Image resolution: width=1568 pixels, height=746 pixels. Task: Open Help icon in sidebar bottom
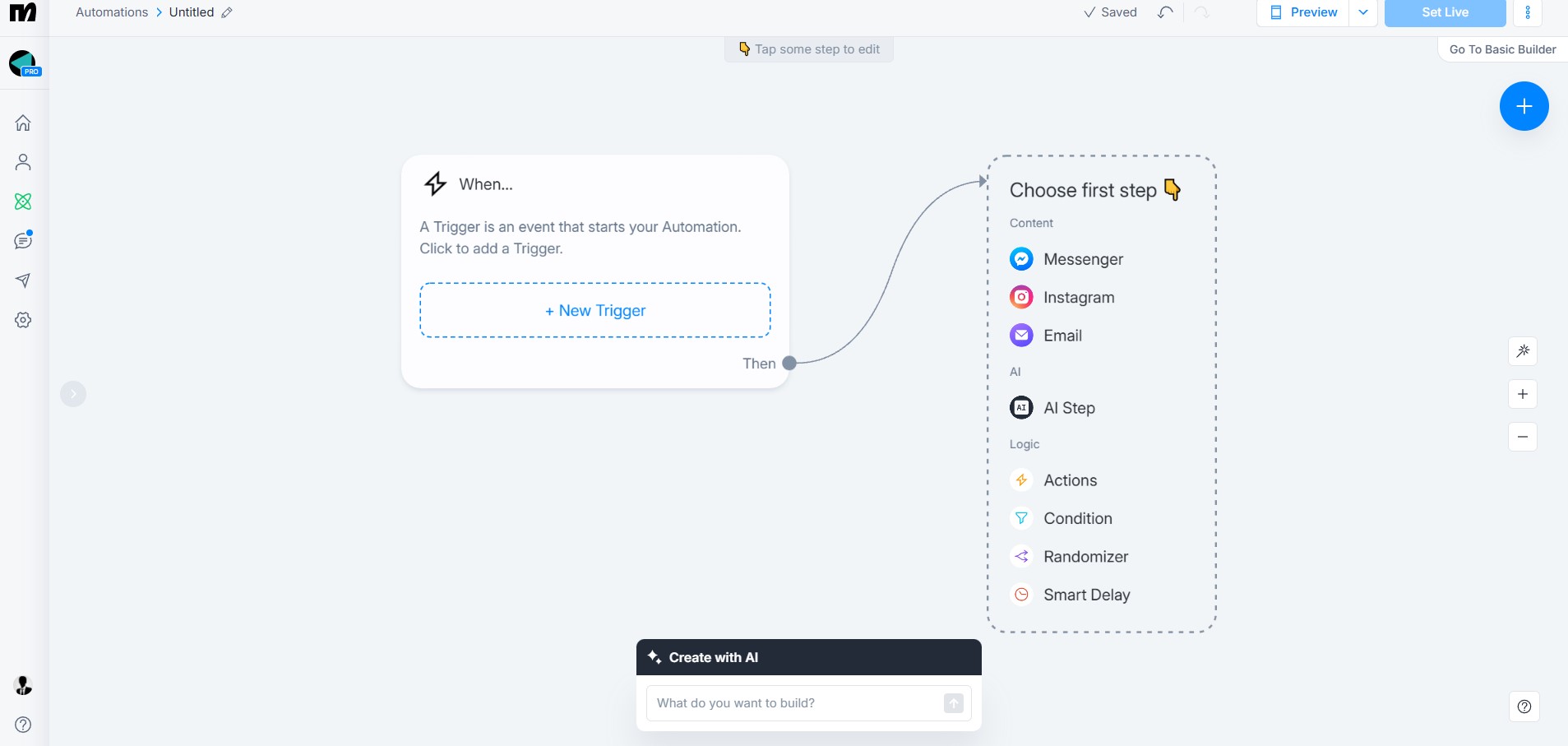[x=23, y=725]
